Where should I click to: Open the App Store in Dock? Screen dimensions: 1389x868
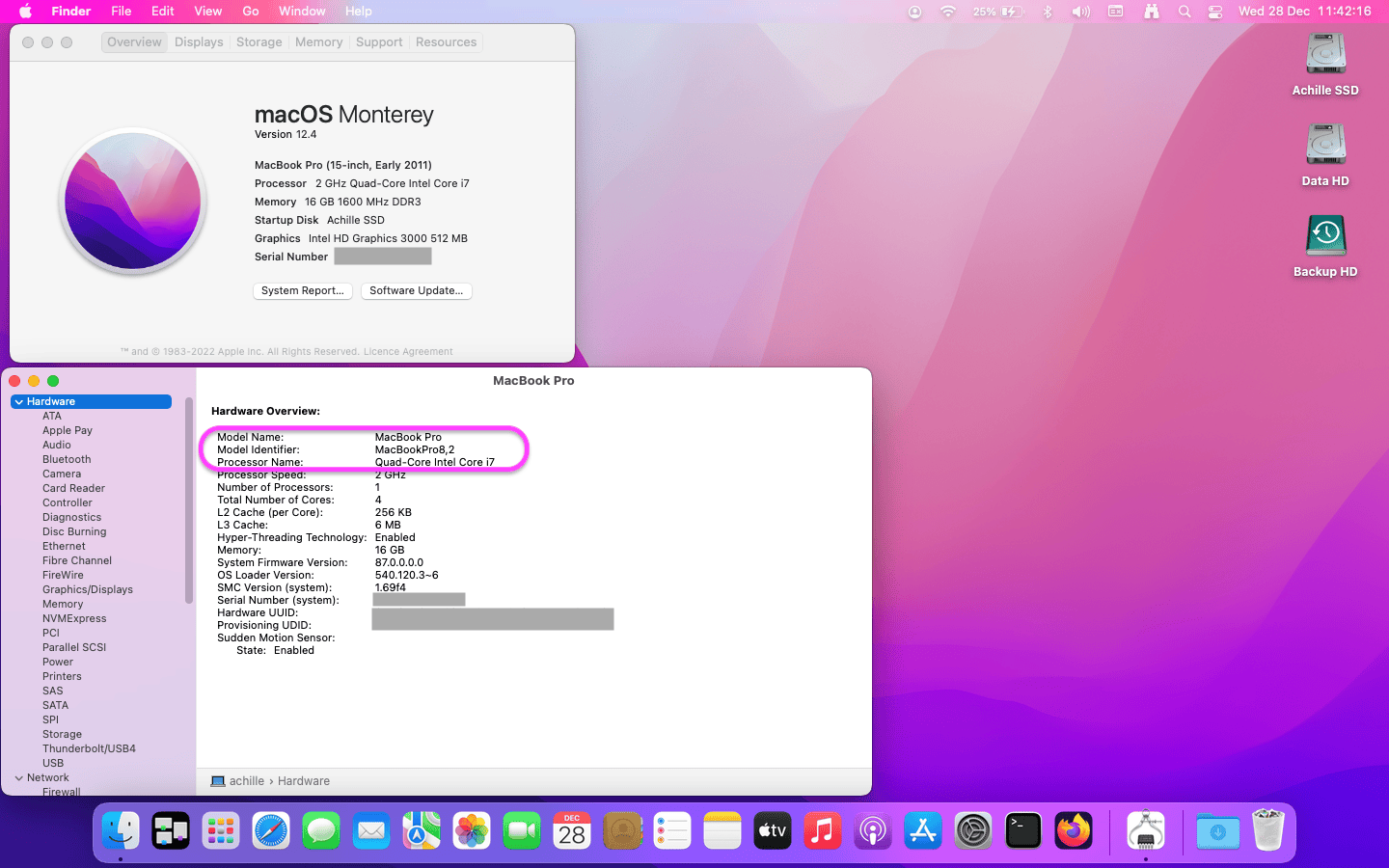923,830
